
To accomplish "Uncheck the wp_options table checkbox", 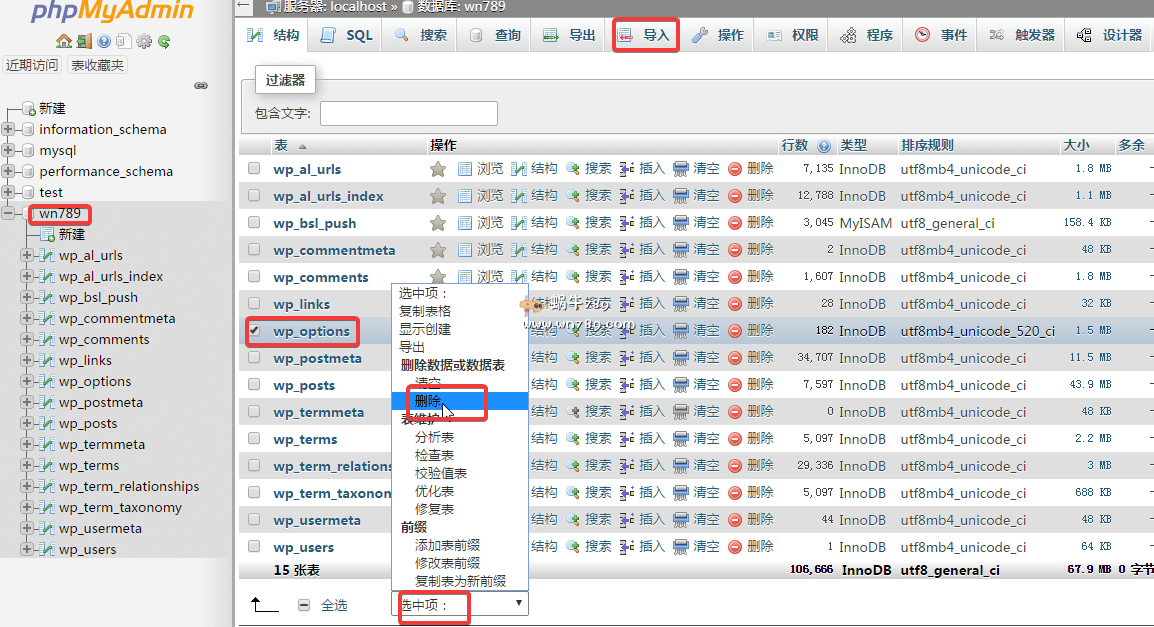I will [x=253, y=330].
